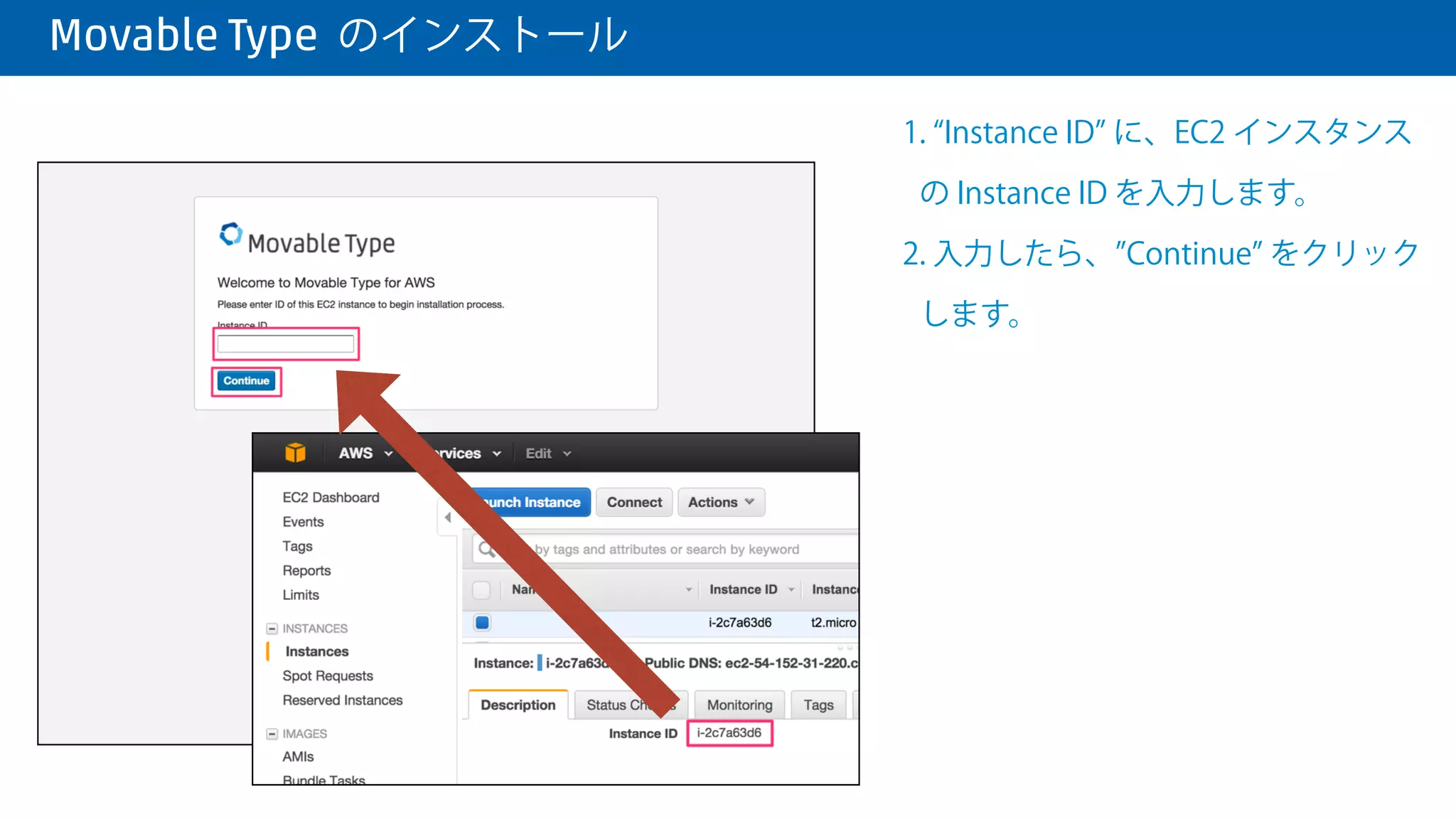
Task: Open AMIs in the sidebar
Action: coord(298,757)
